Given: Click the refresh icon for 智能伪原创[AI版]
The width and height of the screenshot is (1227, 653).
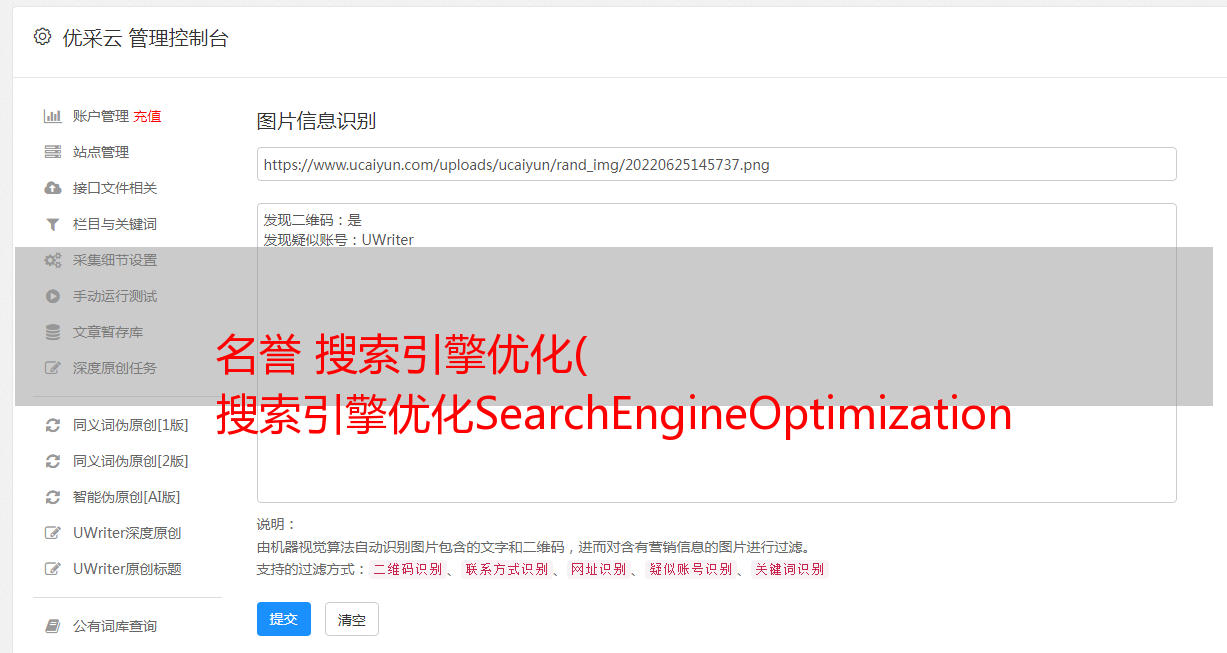Looking at the screenshot, I should click(53, 497).
